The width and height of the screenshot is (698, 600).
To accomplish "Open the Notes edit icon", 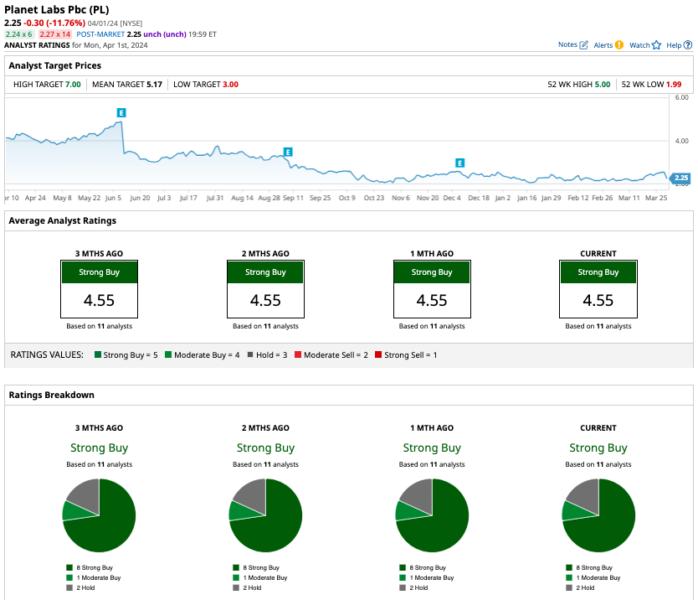I will [x=584, y=45].
